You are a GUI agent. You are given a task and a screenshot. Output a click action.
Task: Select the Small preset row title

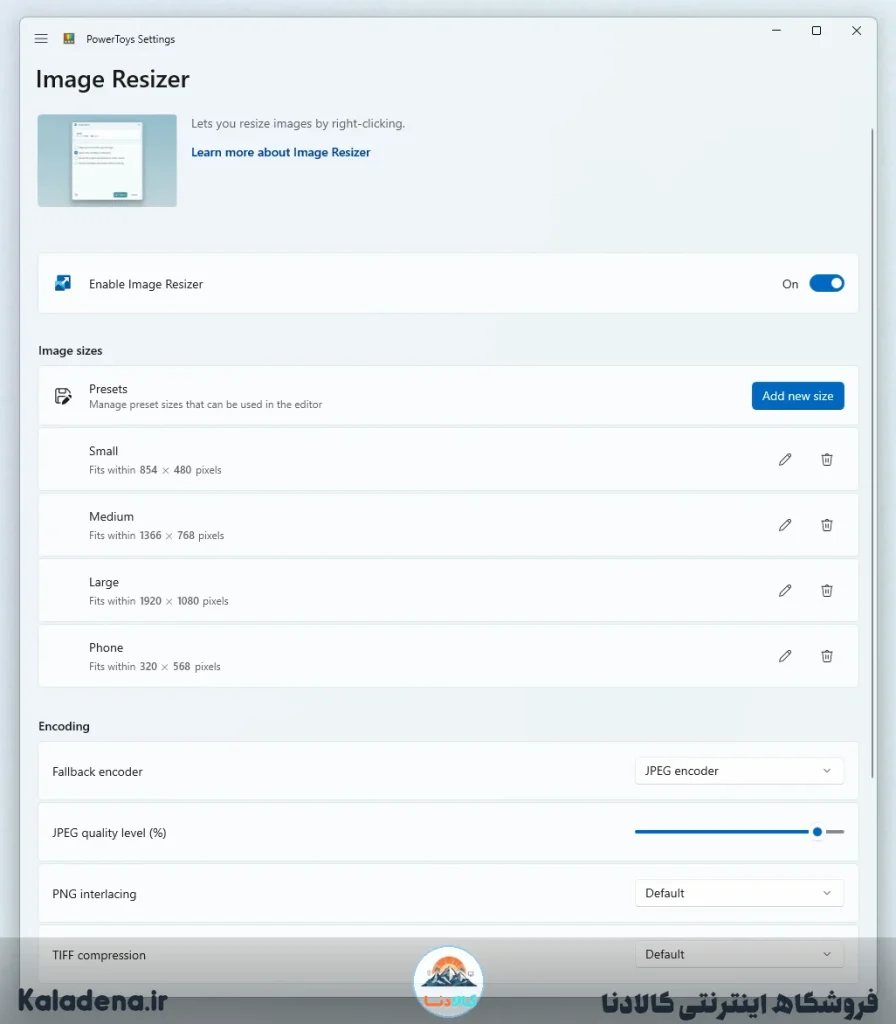103,451
